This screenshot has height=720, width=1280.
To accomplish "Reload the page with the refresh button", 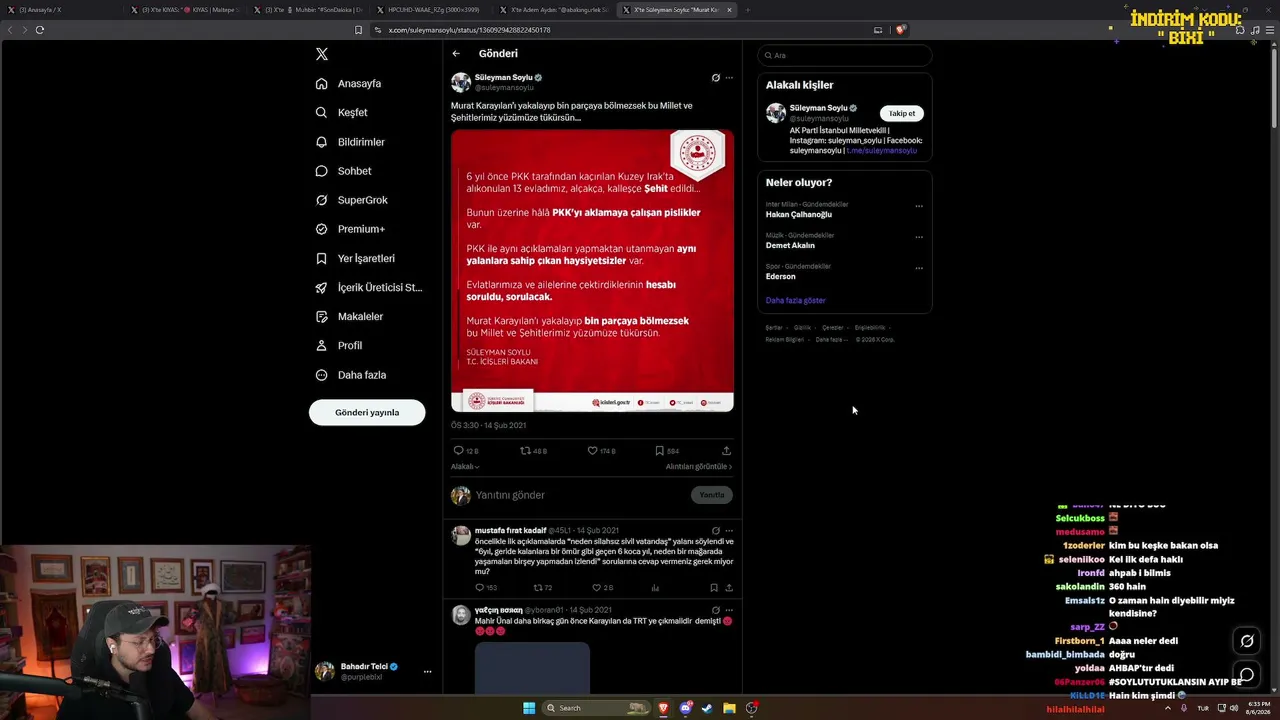I will [40, 30].
